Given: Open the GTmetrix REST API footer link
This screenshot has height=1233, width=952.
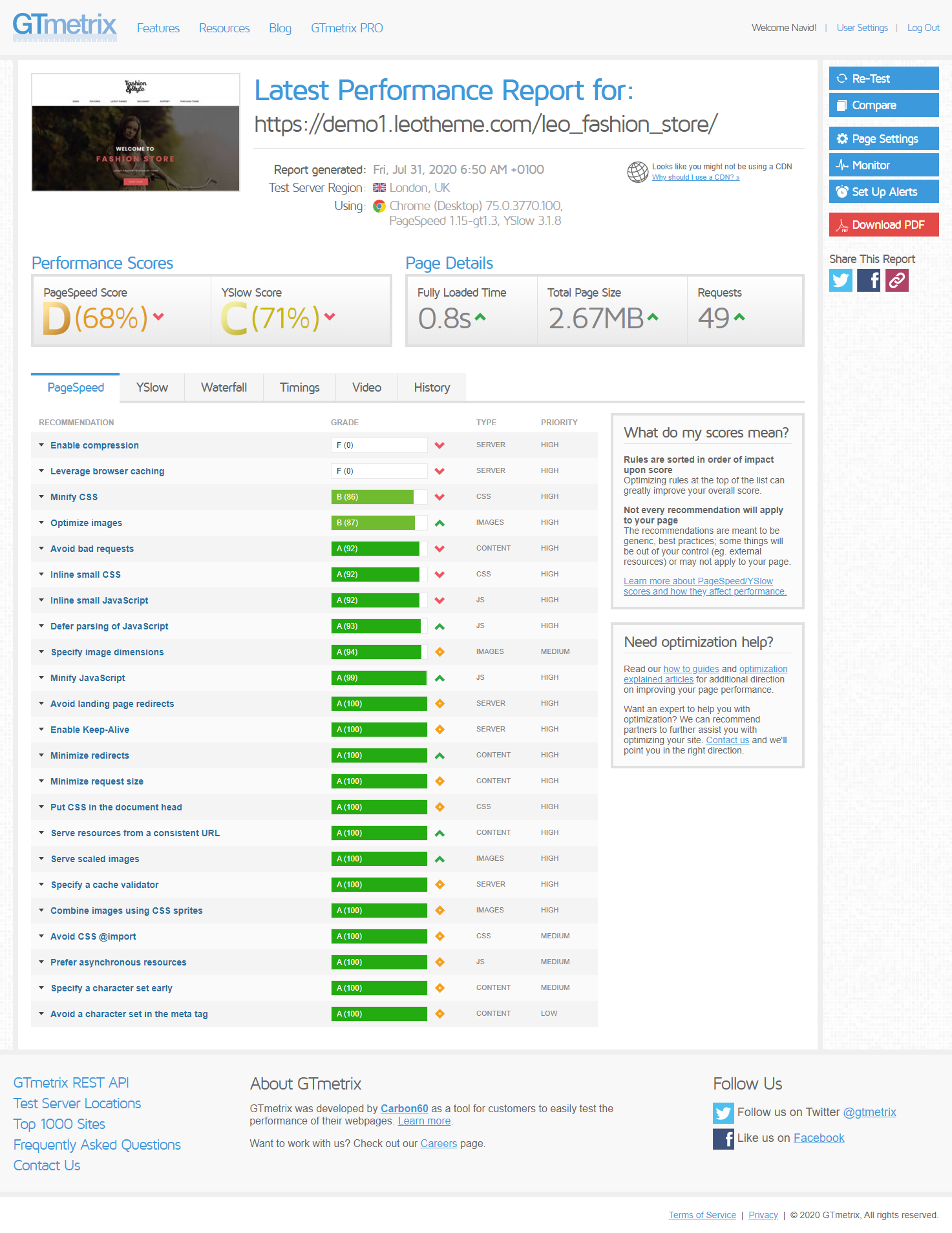Looking at the screenshot, I should (x=71, y=1083).
